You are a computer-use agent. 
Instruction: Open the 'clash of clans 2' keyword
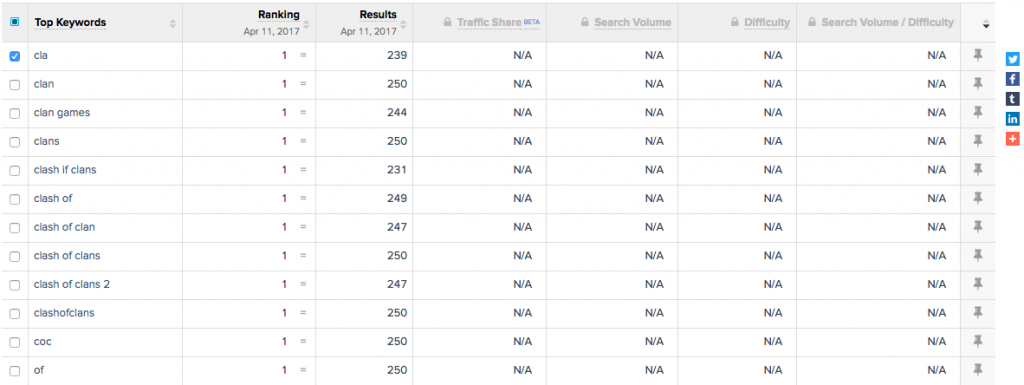[72, 285]
